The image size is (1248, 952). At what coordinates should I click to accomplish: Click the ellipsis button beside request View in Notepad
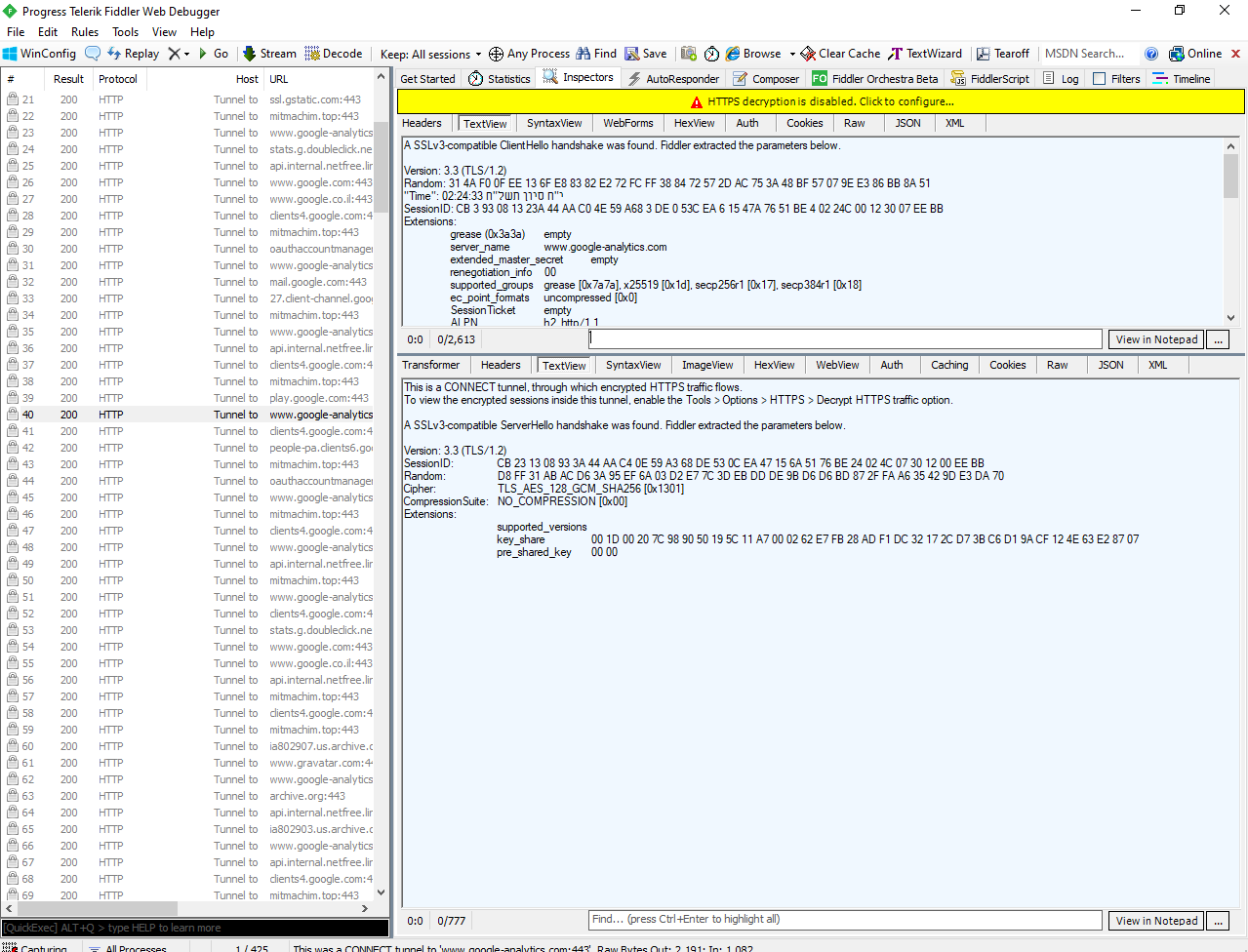1218,339
